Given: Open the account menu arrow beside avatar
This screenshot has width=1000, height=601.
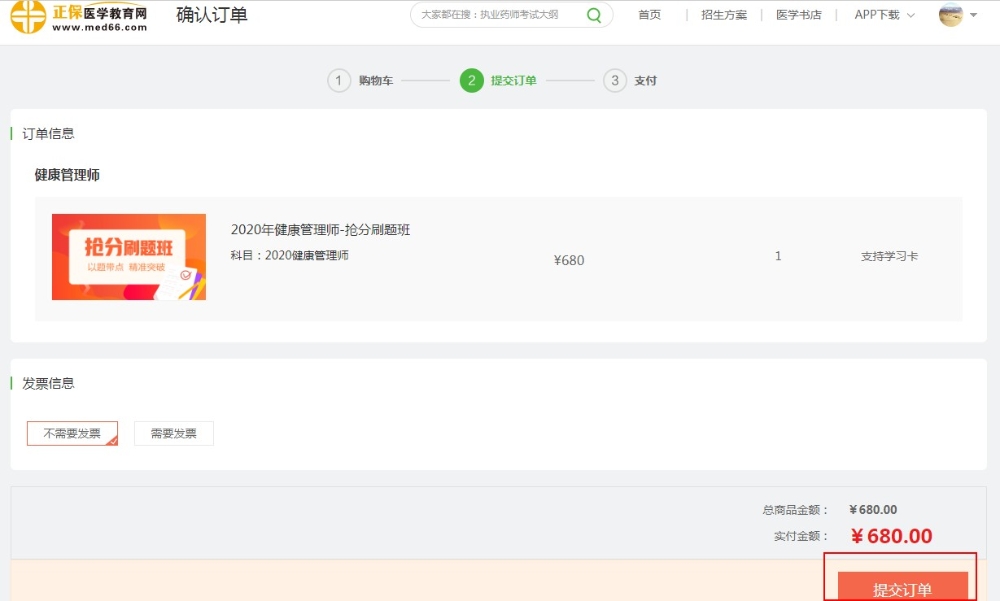Looking at the screenshot, I should point(974,16).
